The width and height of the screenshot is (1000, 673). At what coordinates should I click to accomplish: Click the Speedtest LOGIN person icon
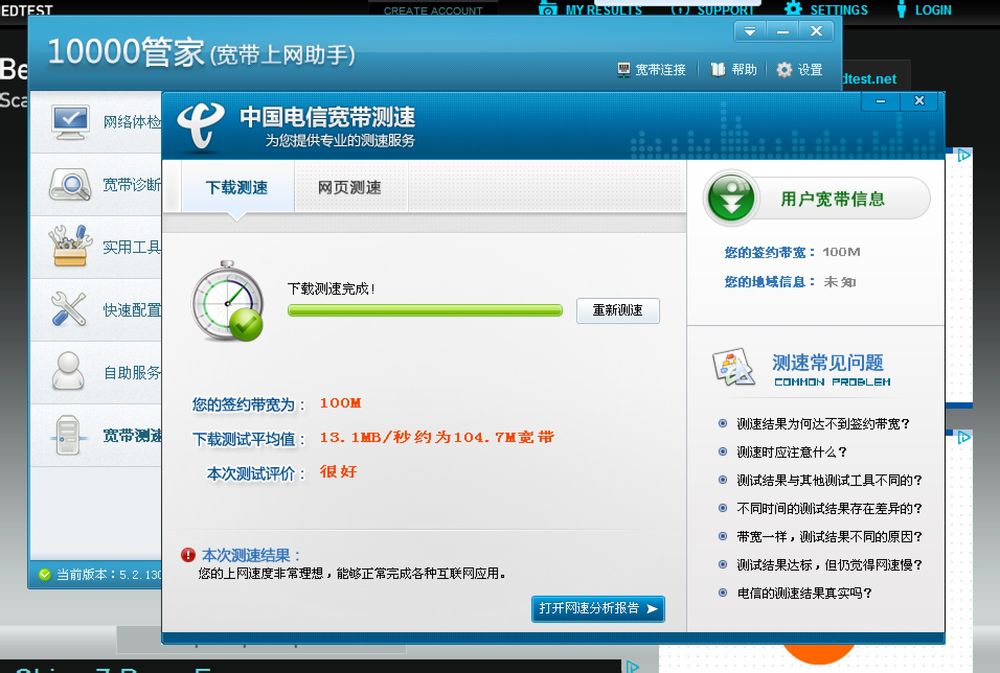click(901, 9)
